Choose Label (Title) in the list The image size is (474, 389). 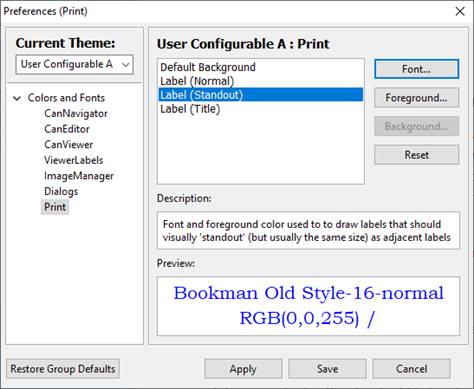coord(261,109)
